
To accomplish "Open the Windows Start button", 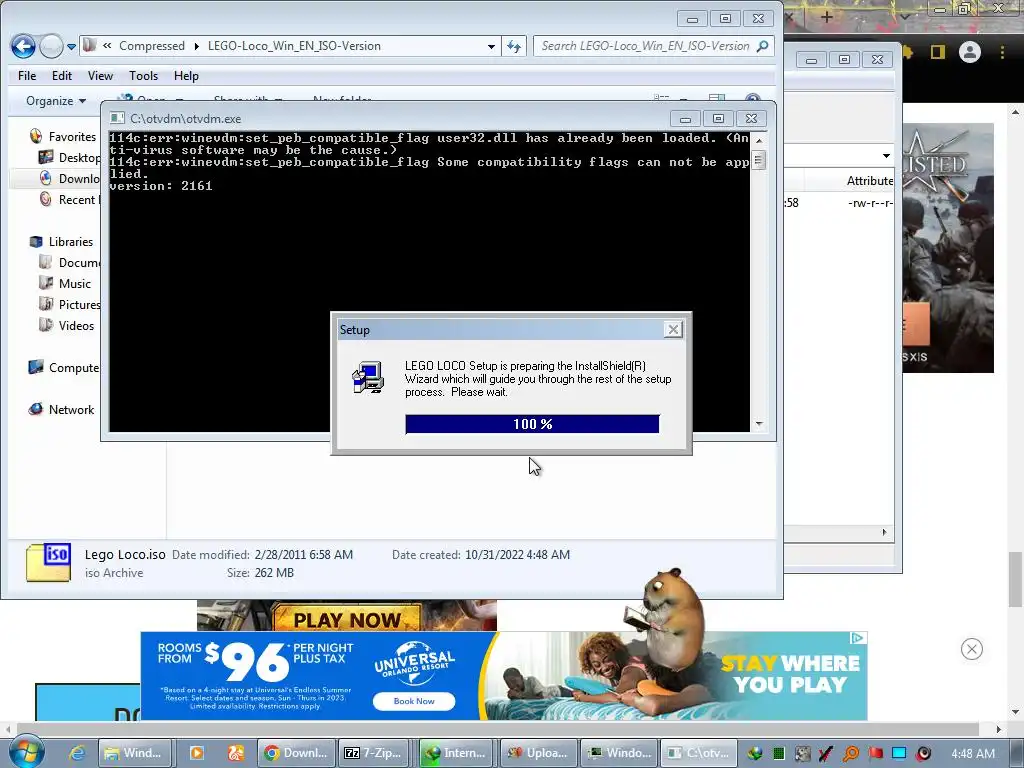I will (x=27, y=751).
